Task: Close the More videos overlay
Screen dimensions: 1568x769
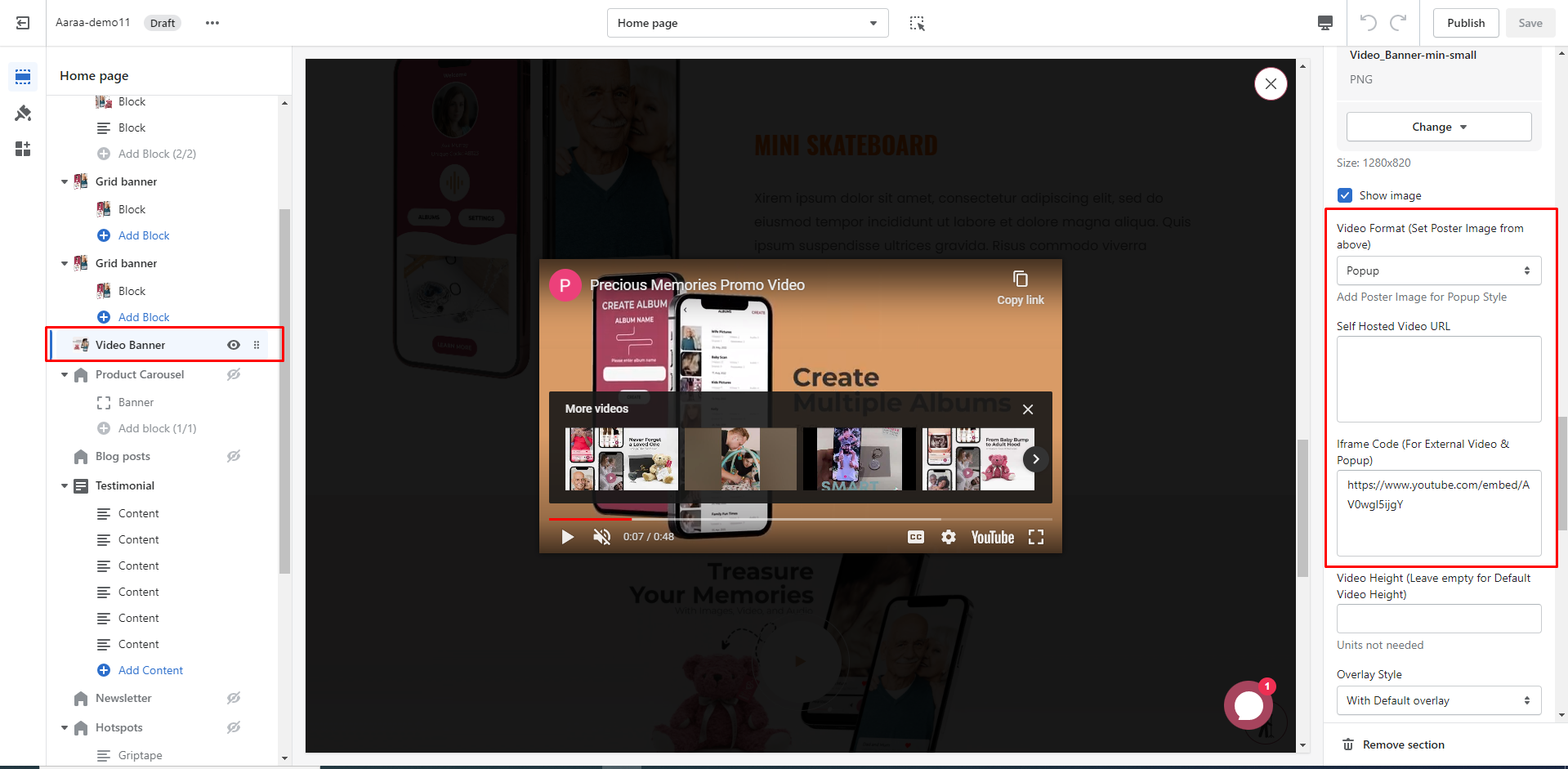Action: point(1028,409)
